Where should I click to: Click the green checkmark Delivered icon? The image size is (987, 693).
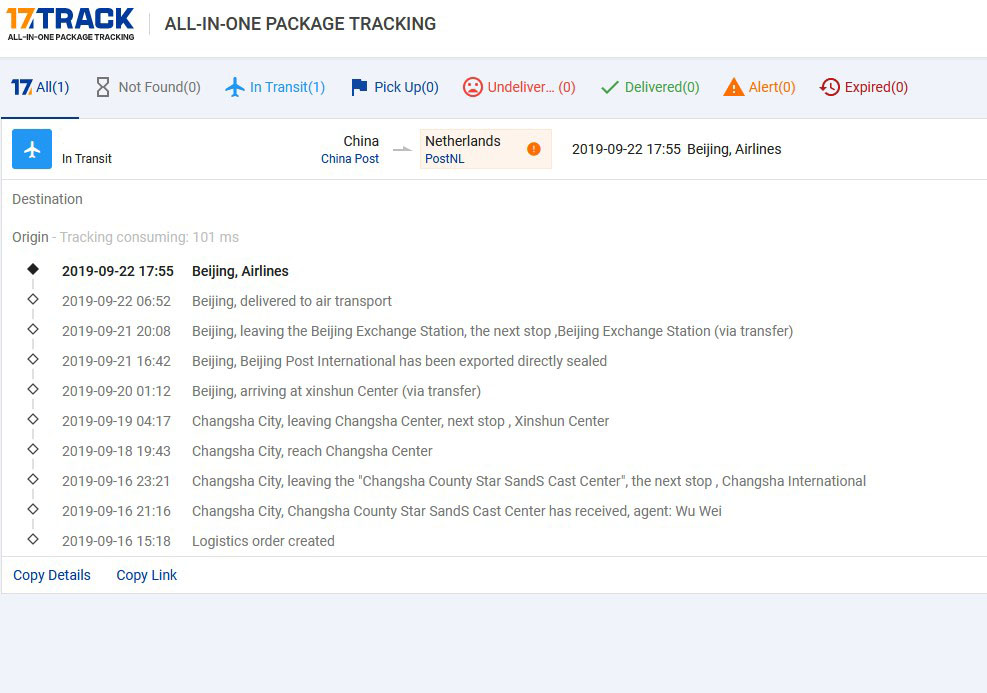610,87
